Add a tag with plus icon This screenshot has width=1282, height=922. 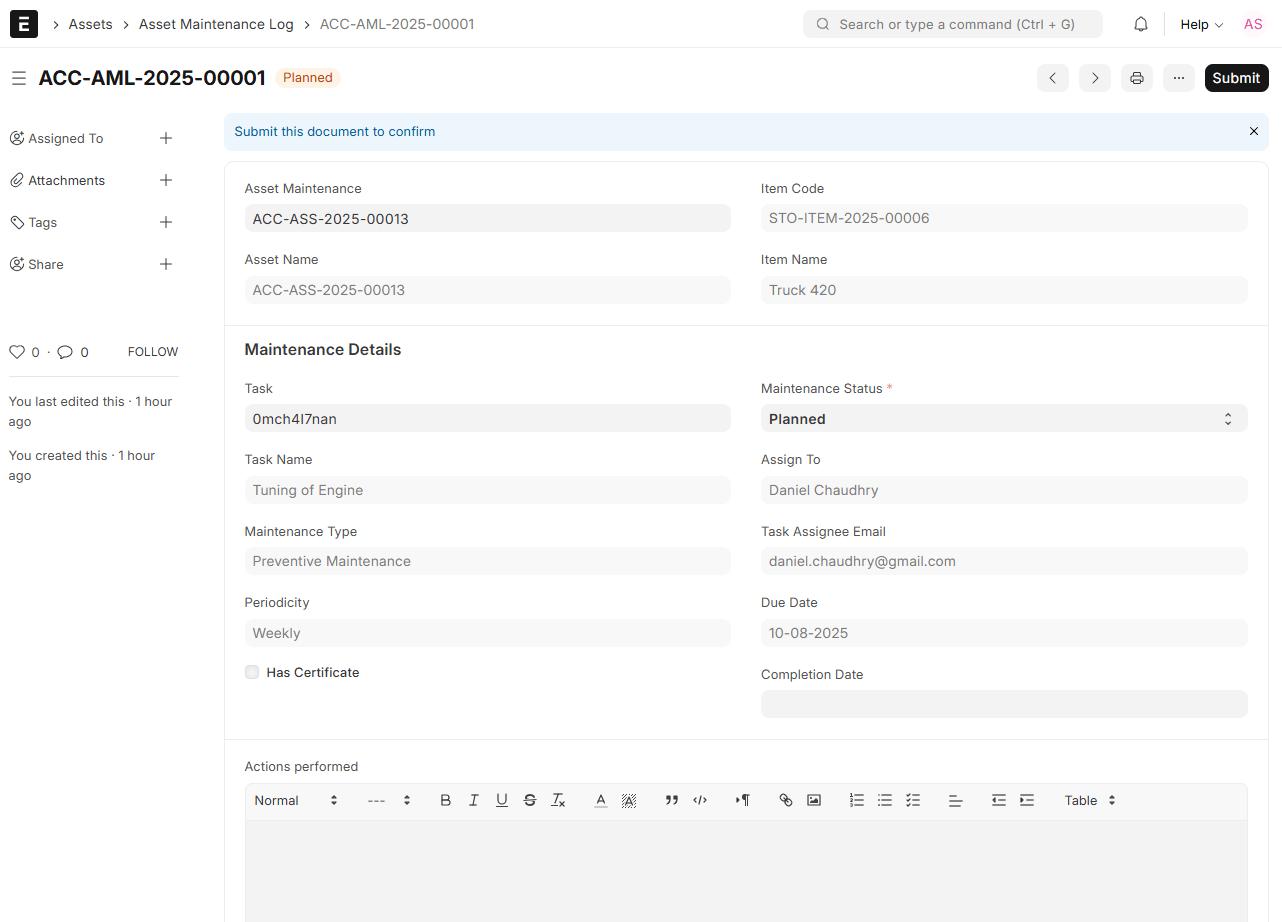166,222
